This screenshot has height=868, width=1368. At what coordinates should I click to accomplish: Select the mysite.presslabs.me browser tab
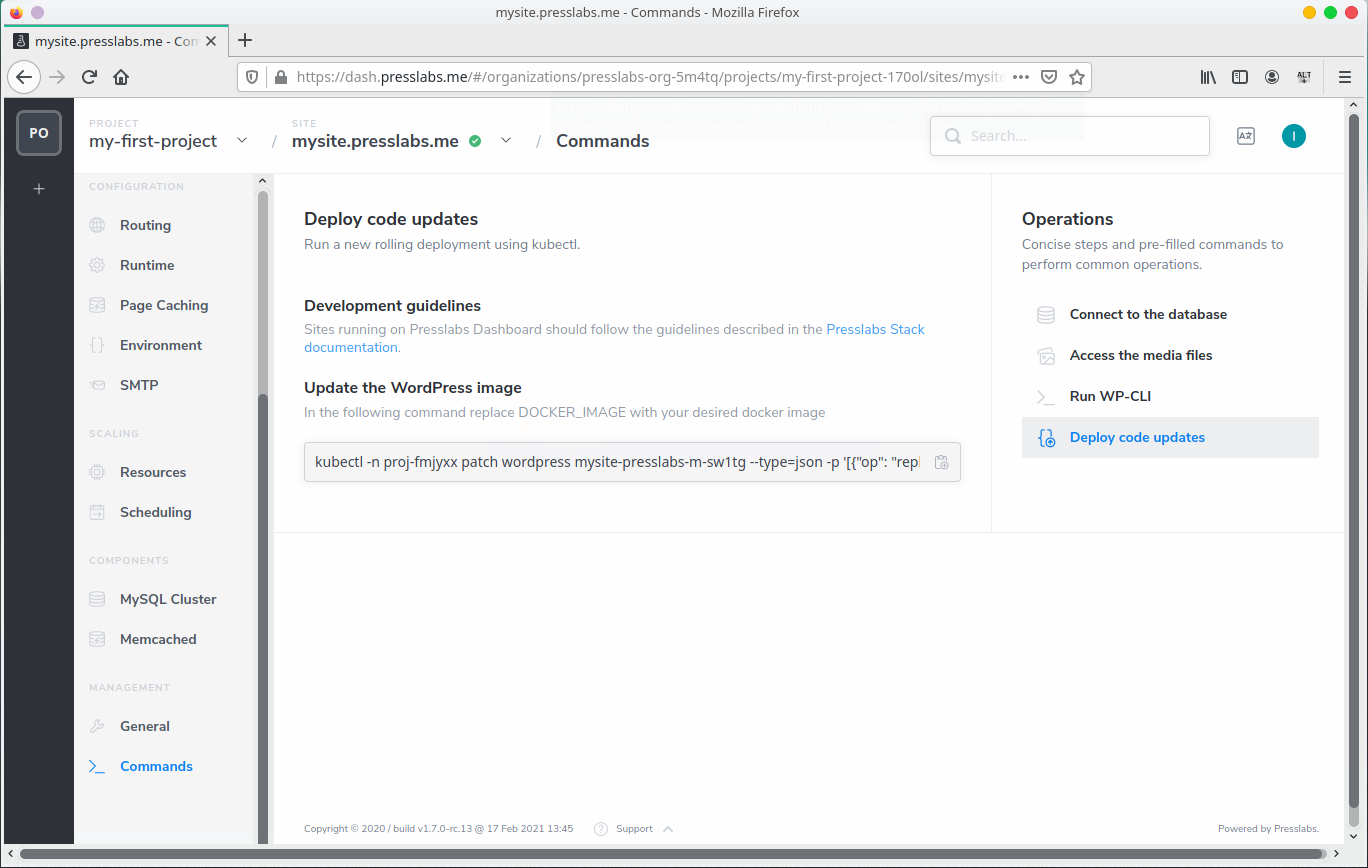pos(117,41)
